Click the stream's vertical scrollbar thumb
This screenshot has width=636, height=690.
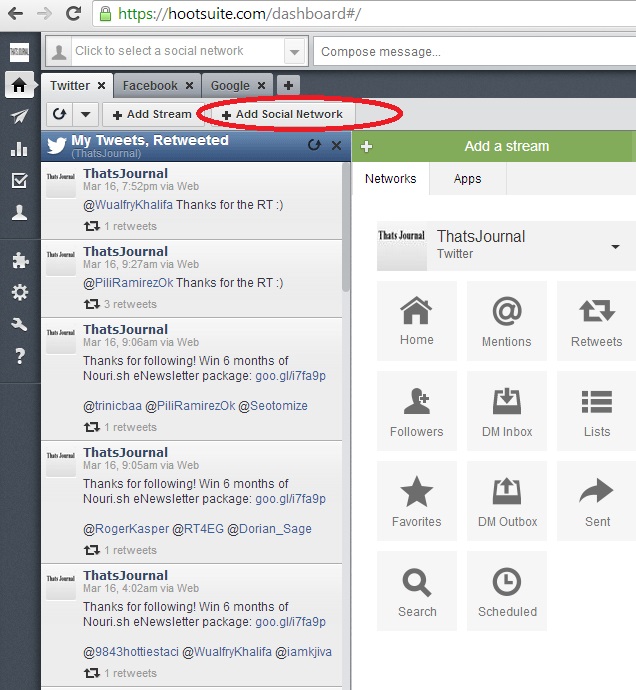(346, 227)
